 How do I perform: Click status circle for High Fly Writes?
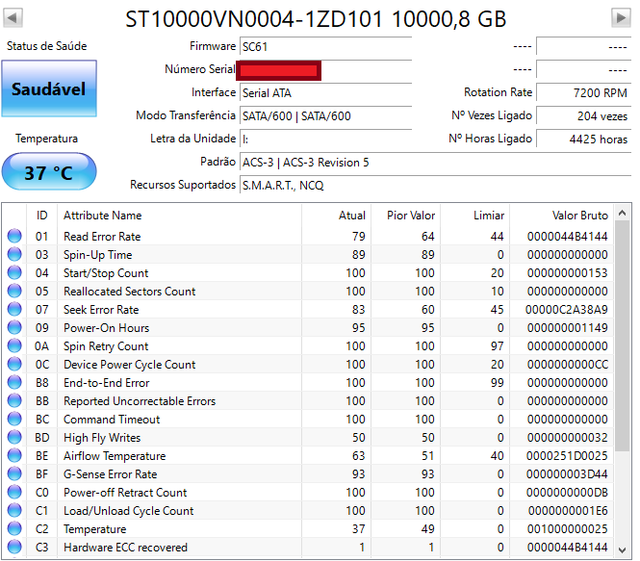(x=14, y=437)
